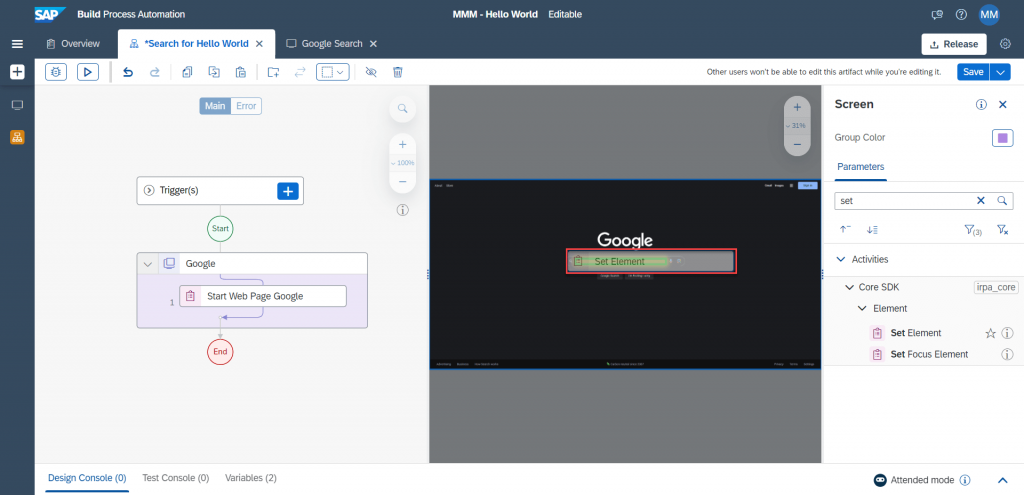Select the Start Web Page Google step

(263, 296)
